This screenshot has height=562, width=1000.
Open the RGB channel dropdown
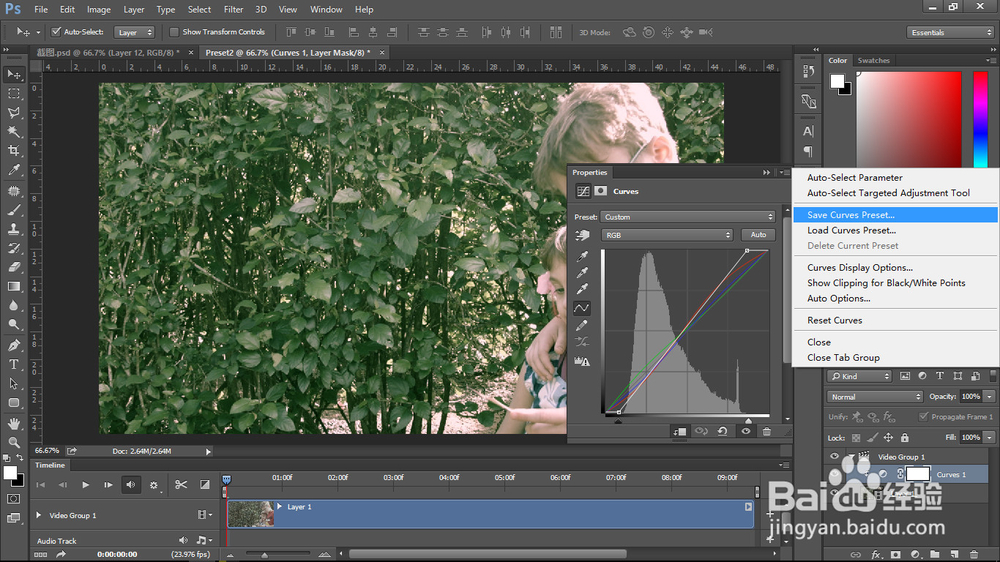[x=667, y=235]
